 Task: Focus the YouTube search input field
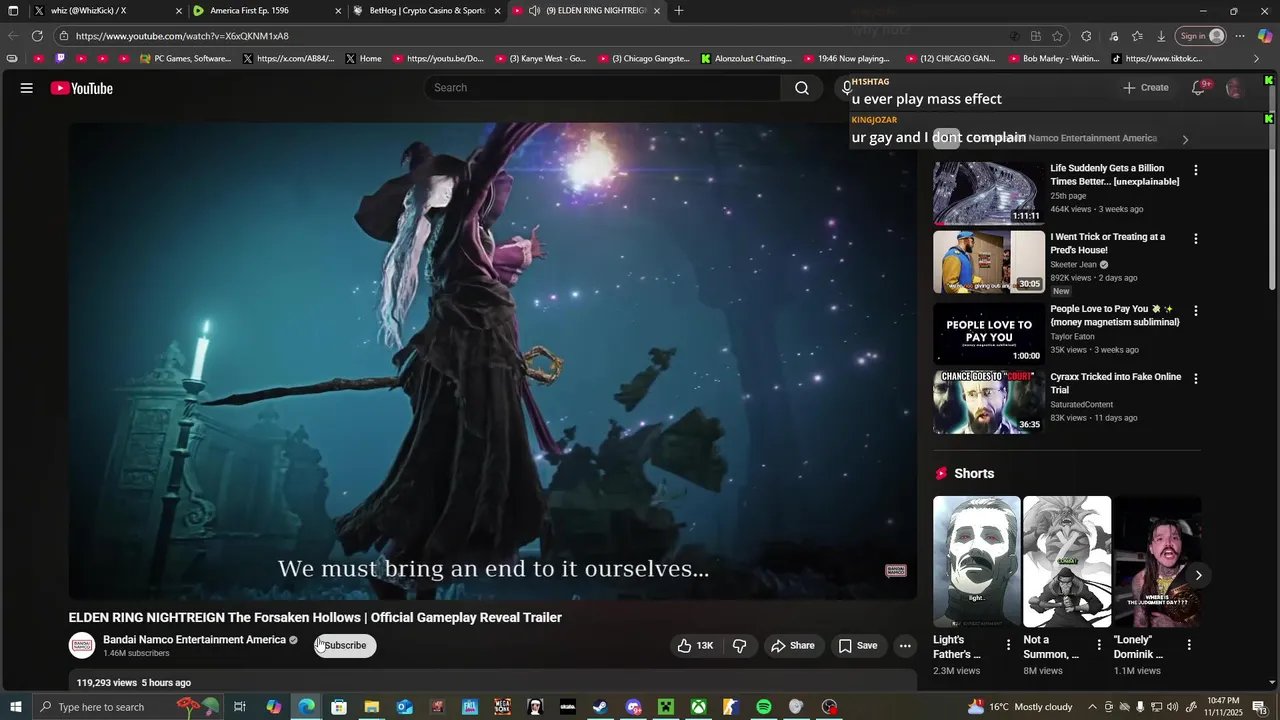(603, 88)
